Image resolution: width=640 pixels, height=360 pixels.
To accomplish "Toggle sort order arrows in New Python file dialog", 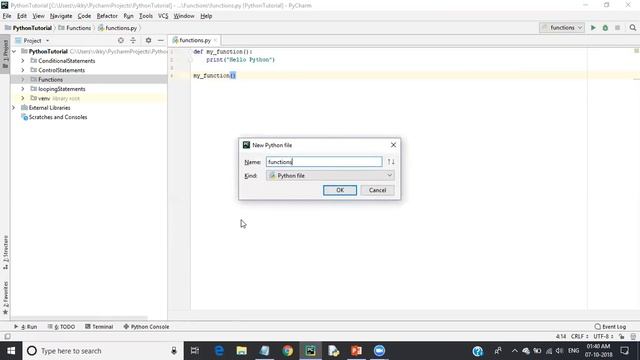I will [391, 162].
